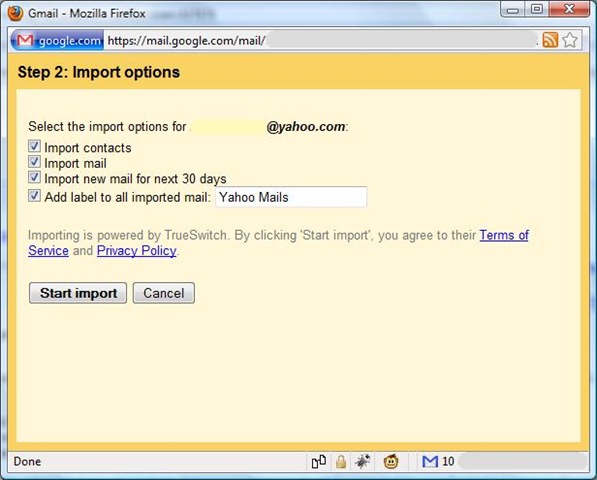The height and width of the screenshot is (480, 597).
Task: Click the Step 2: Import options heading
Action: [99, 72]
